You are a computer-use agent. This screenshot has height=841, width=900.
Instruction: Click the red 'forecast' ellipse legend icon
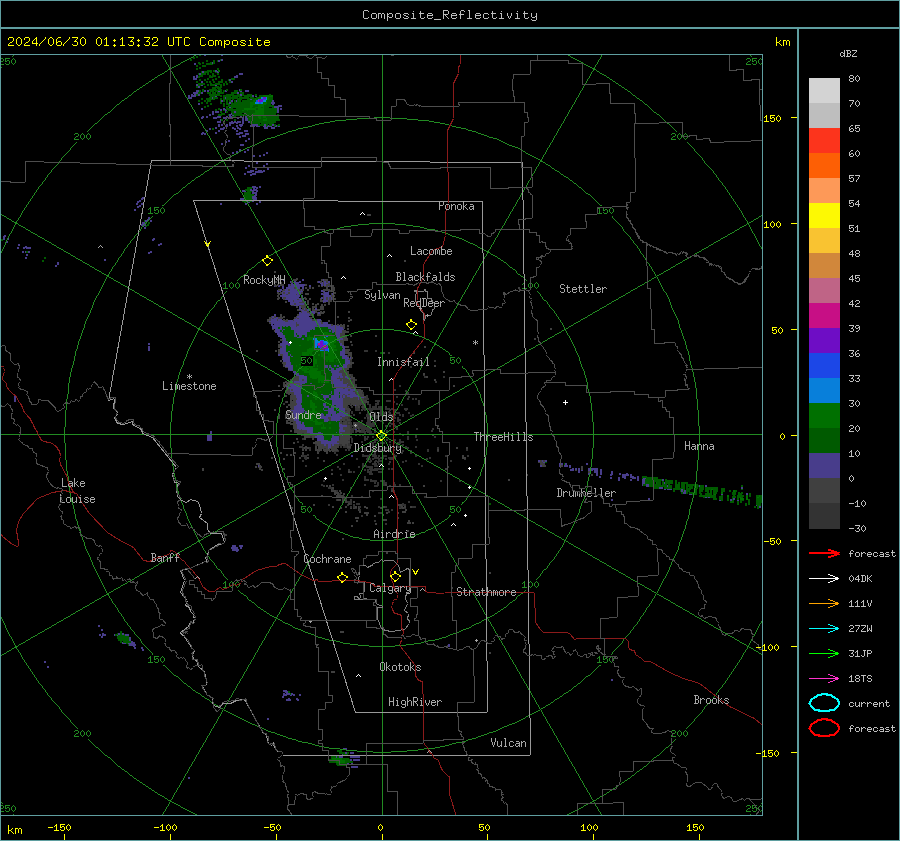(824, 728)
